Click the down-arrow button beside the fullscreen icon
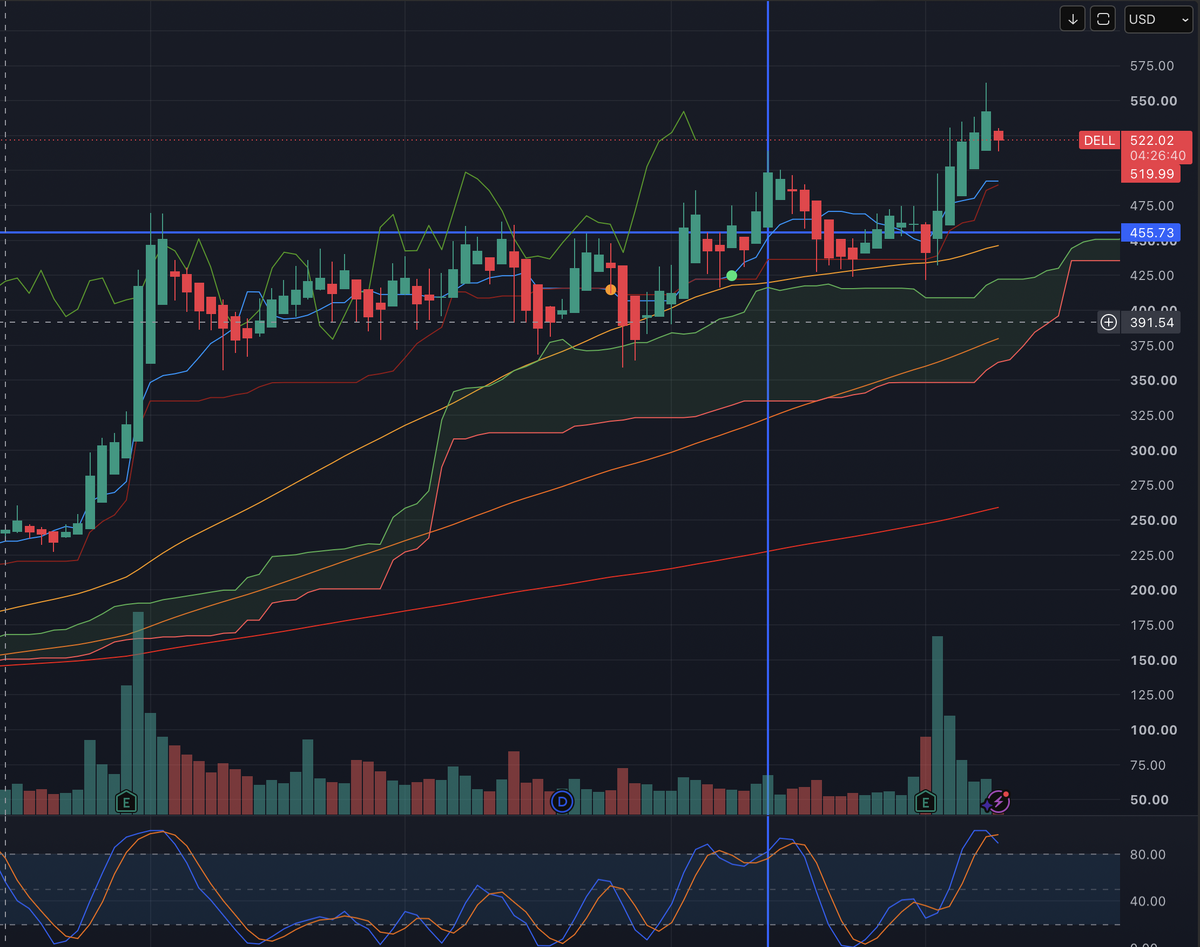The image size is (1200, 947). pyautogui.click(x=1072, y=19)
